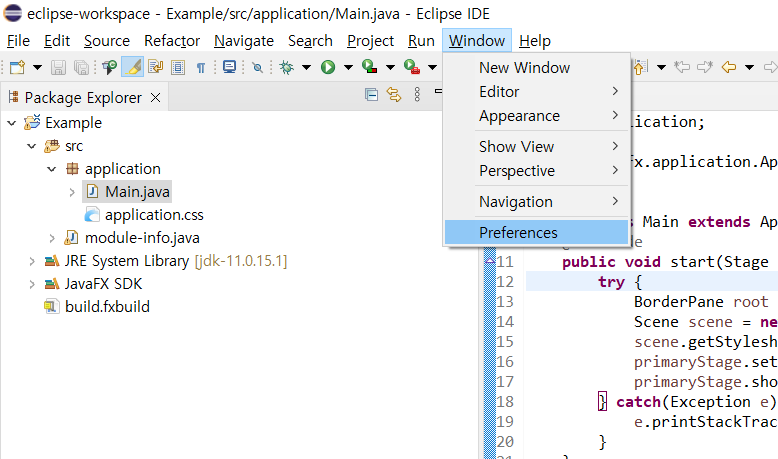Open the Navigate menu
This screenshot has width=778, height=459.
pyautogui.click(x=244, y=41)
